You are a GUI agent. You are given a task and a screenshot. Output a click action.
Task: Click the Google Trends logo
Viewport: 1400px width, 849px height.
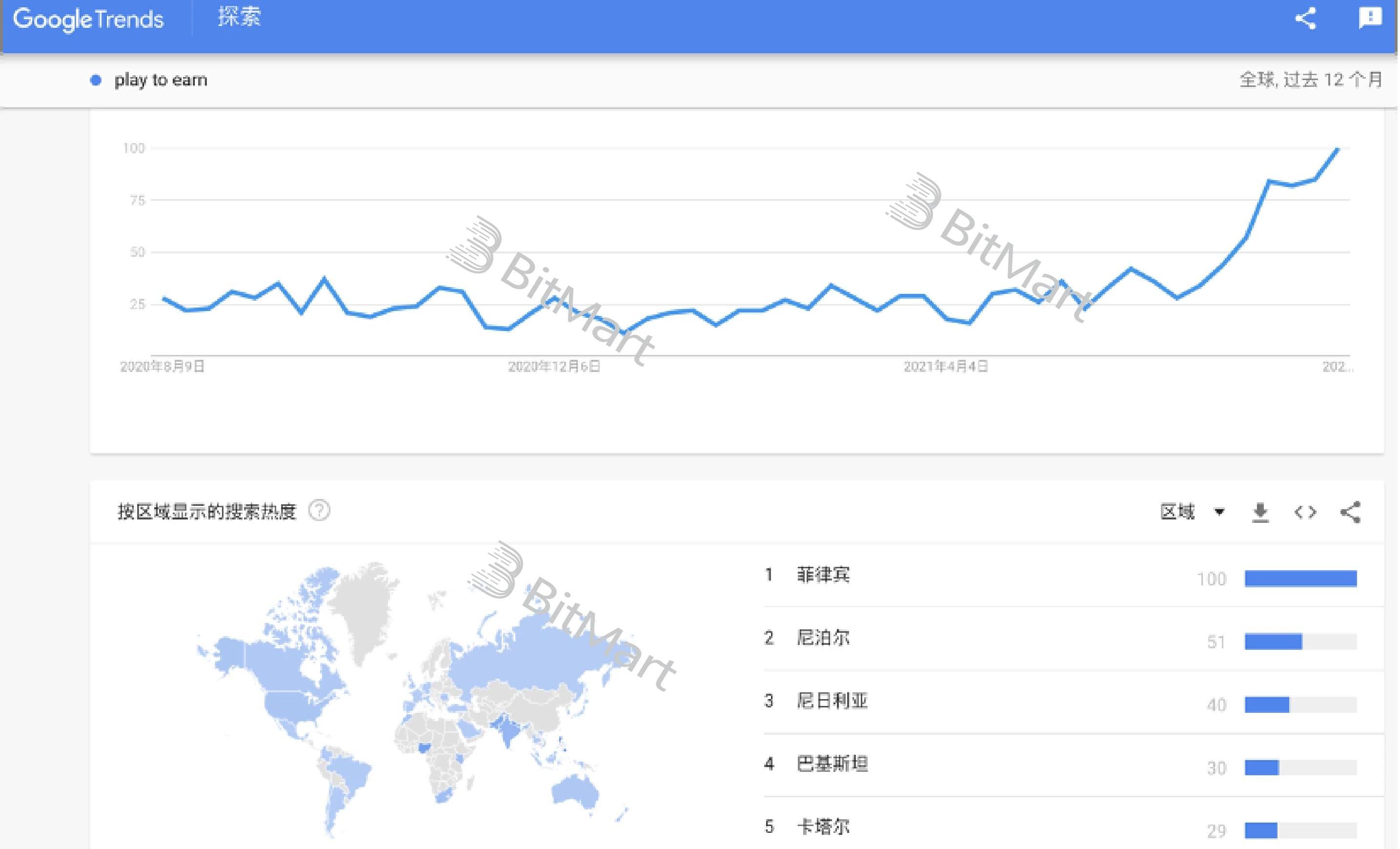(89, 20)
